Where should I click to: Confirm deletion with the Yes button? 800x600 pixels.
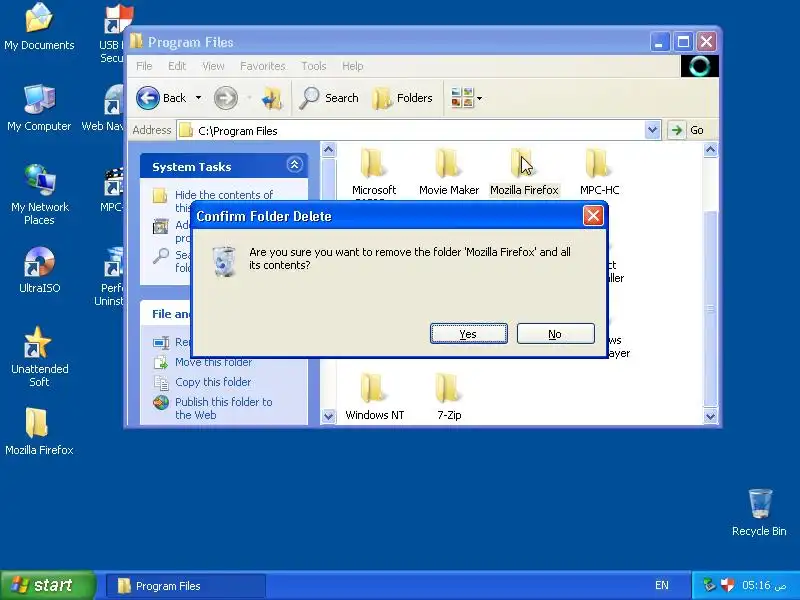point(468,334)
